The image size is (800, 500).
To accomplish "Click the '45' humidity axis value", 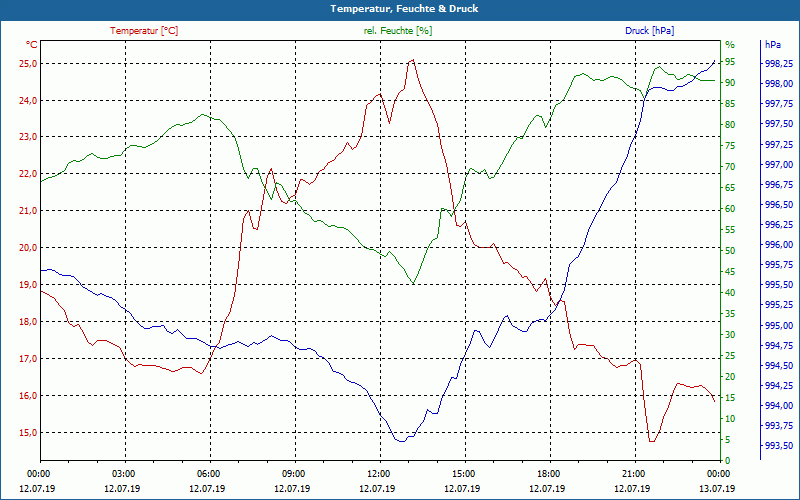I will [x=730, y=272].
